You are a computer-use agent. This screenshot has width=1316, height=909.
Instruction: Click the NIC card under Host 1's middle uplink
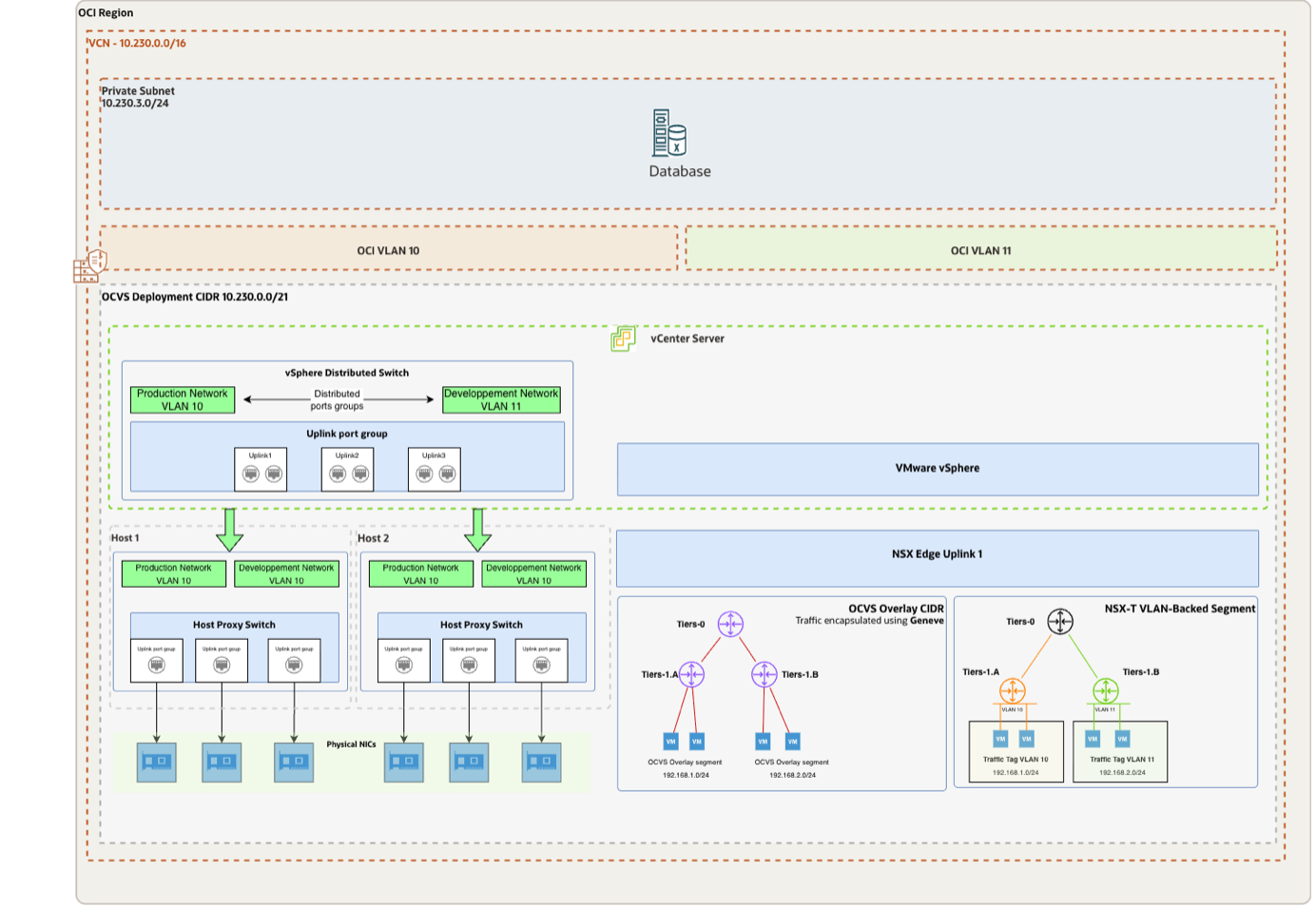[x=222, y=763]
